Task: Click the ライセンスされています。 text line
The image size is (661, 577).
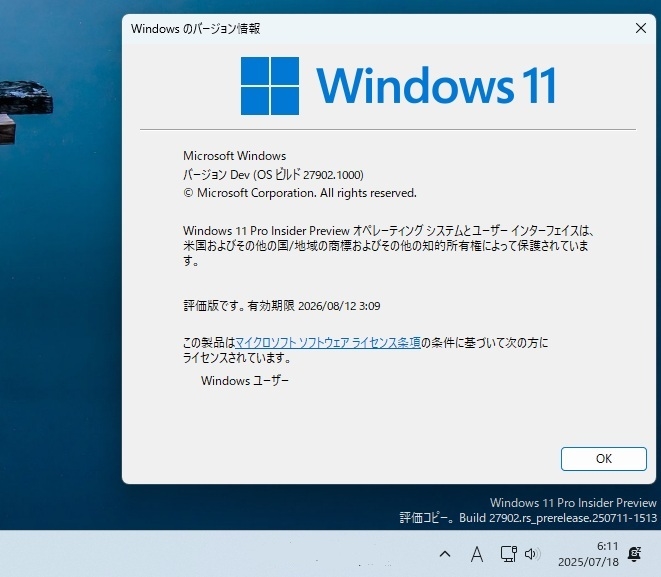Action: [x=237, y=358]
